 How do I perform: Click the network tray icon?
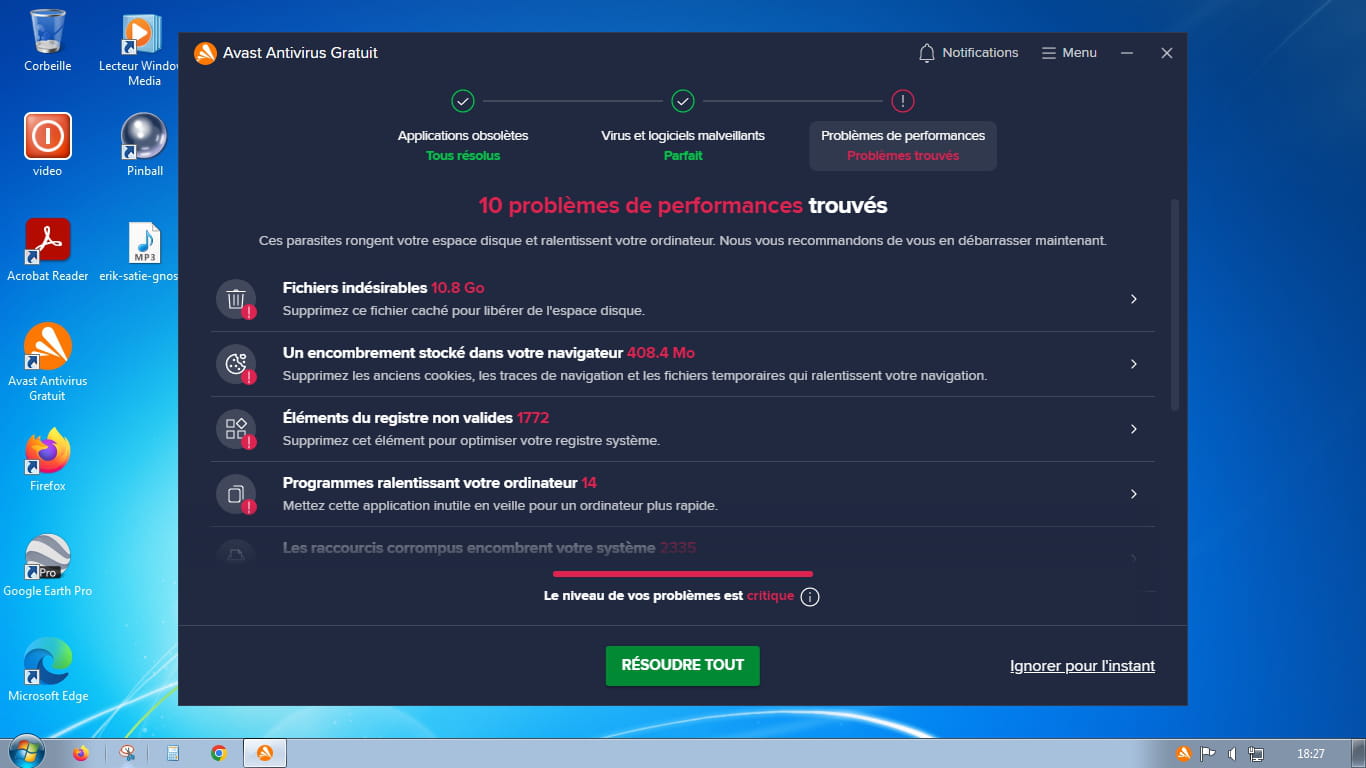[x=1257, y=753]
